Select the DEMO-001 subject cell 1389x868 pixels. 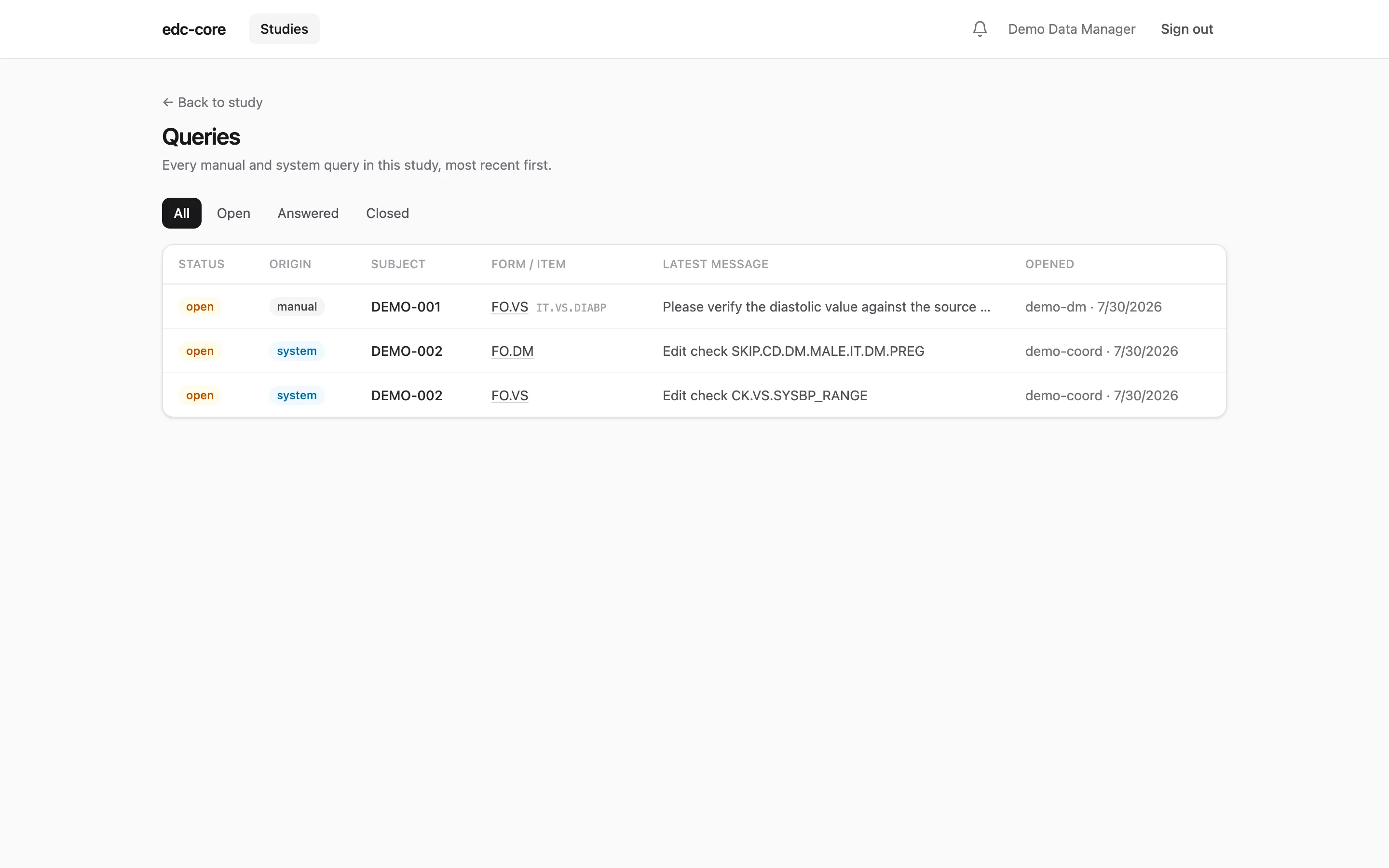(x=406, y=307)
